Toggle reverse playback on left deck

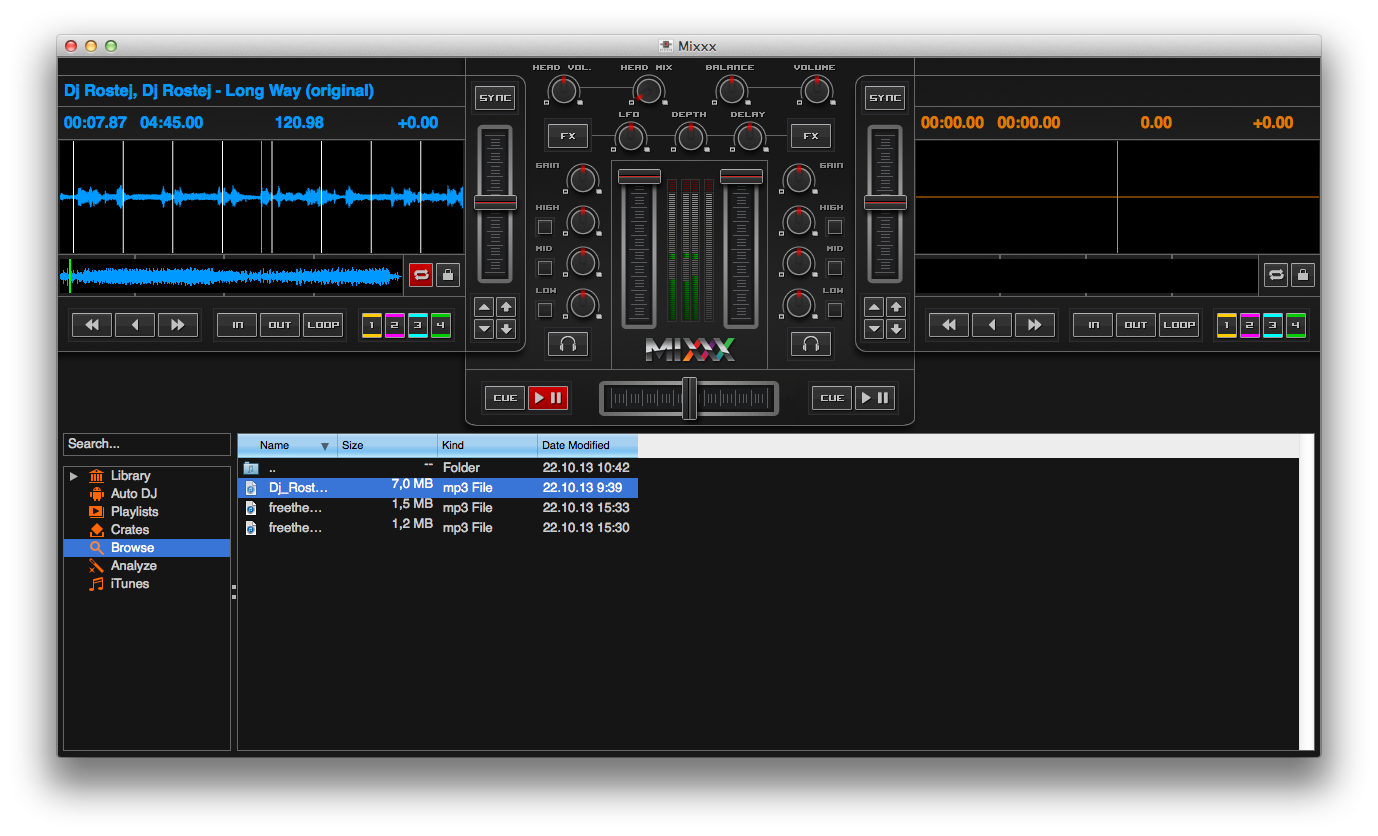pyautogui.click(x=135, y=325)
